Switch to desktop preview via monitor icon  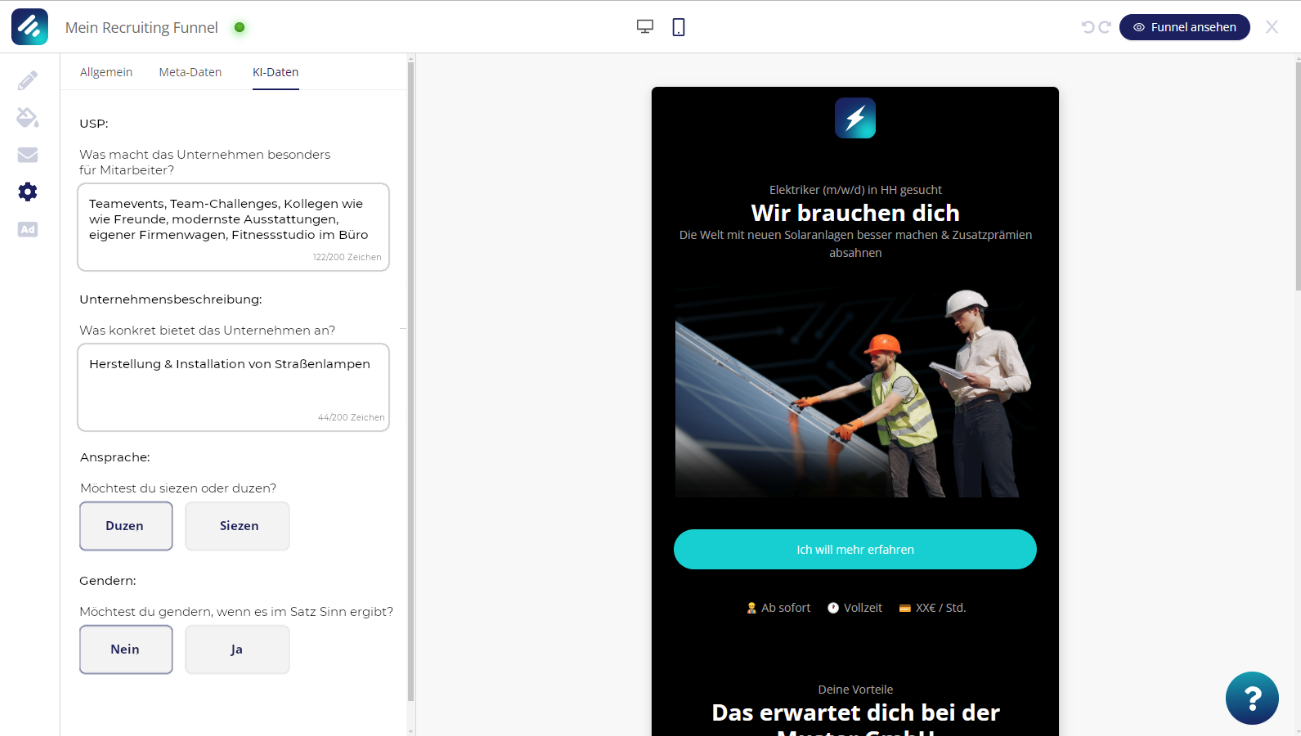644,25
